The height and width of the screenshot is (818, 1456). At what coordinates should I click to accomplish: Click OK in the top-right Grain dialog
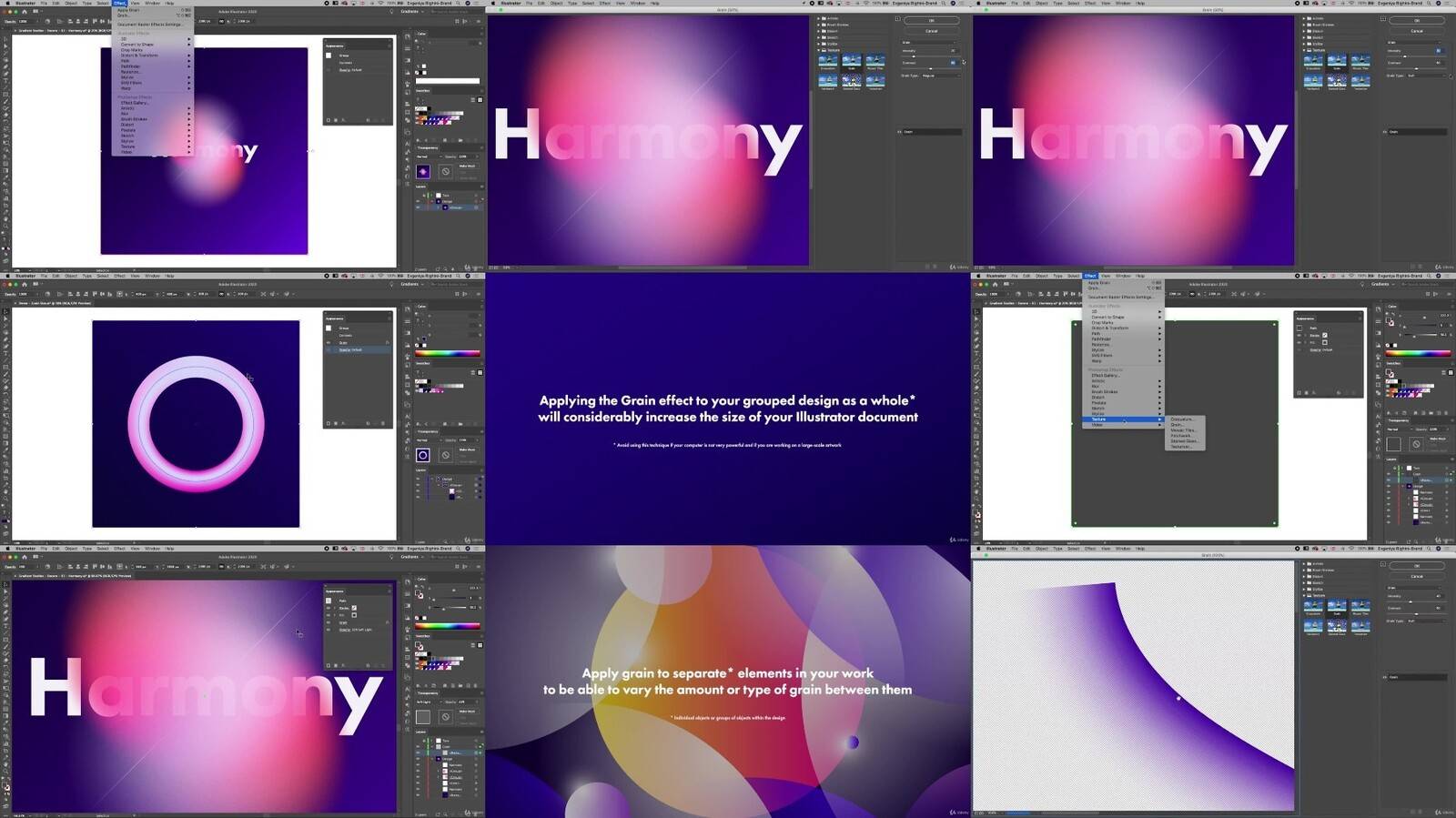tap(1417, 20)
